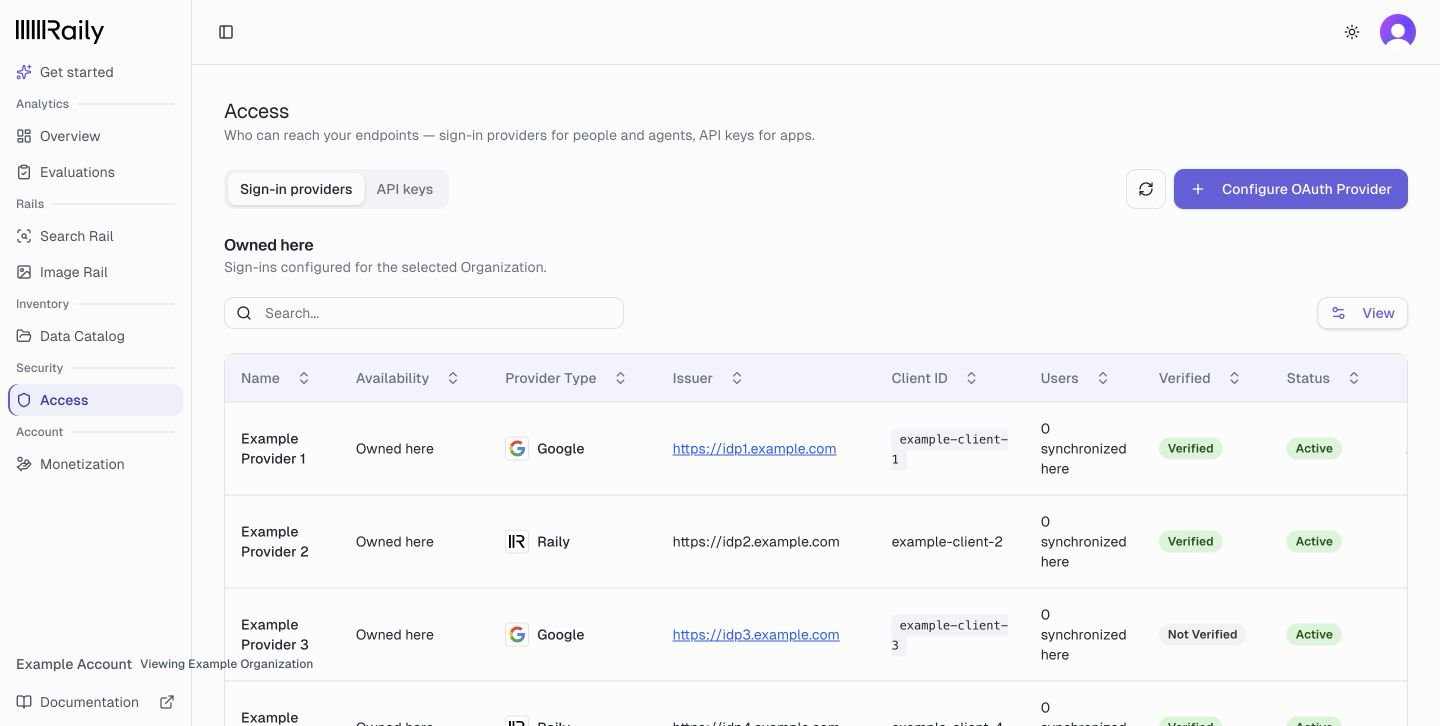Sort by Users column header
Image resolution: width=1440 pixels, height=726 pixels.
pos(1075,378)
